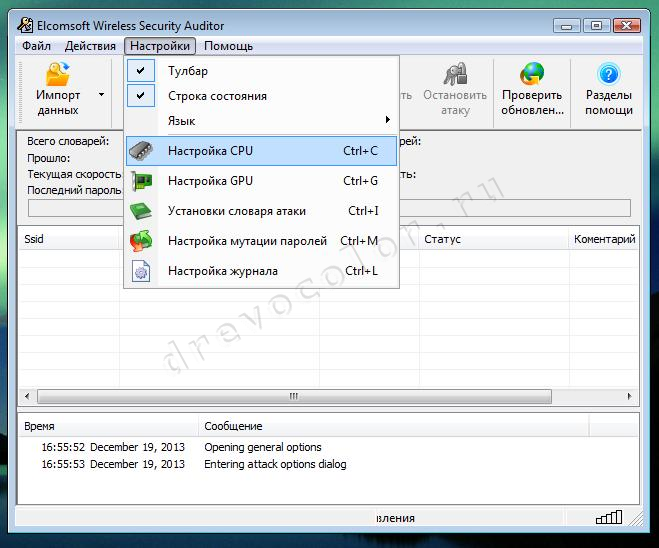Click the Stop attack keys icon
Image resolution: width=659 pixels, height=548 pixels.
point(455,75)
